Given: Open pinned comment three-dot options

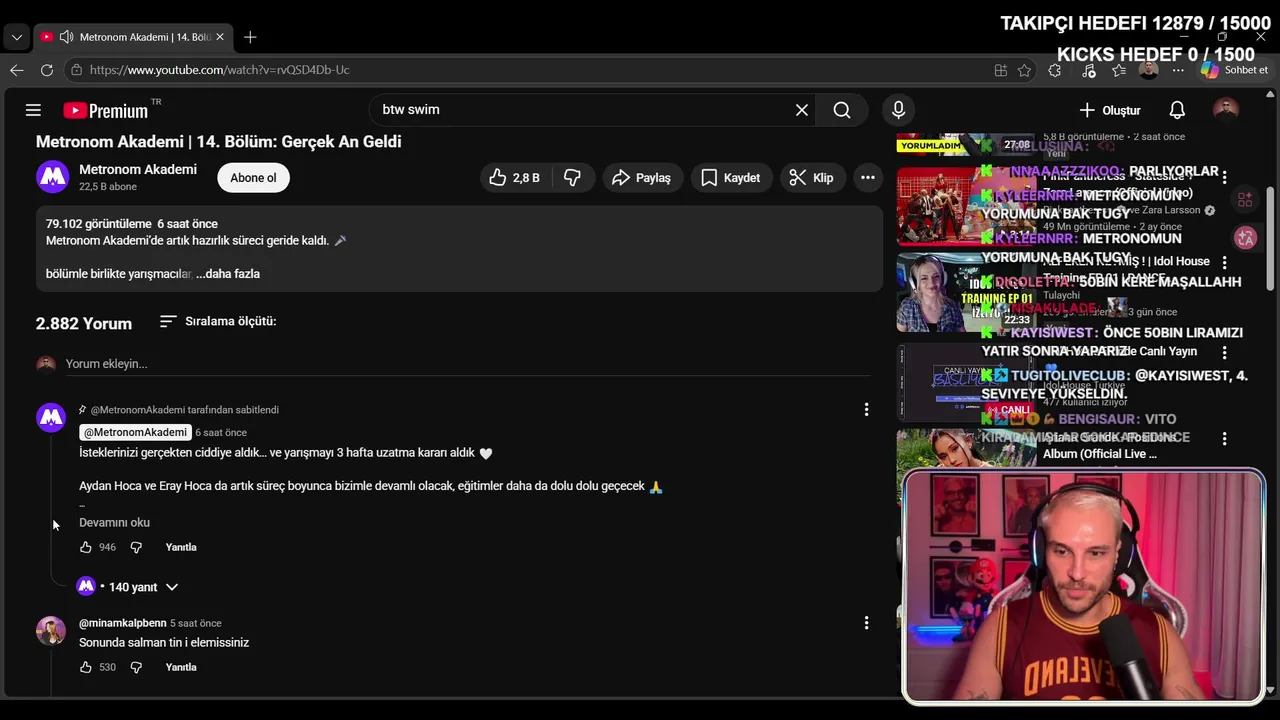Looking at the screenshot, I should [x=866, y=409].
